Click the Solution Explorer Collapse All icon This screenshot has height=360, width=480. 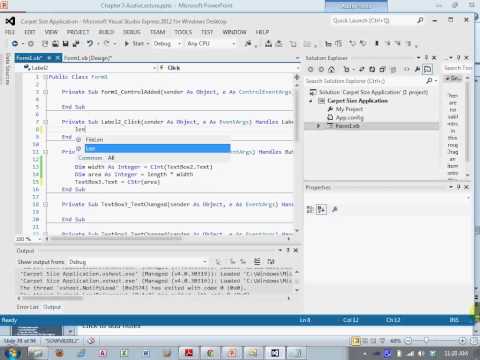pos(382,69)
